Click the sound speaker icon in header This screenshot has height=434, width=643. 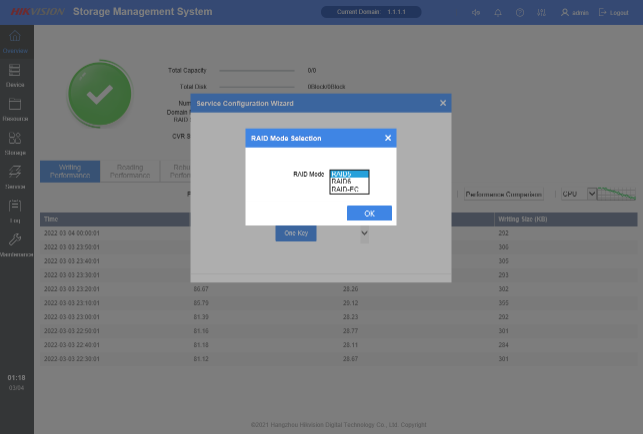(475, 12)
